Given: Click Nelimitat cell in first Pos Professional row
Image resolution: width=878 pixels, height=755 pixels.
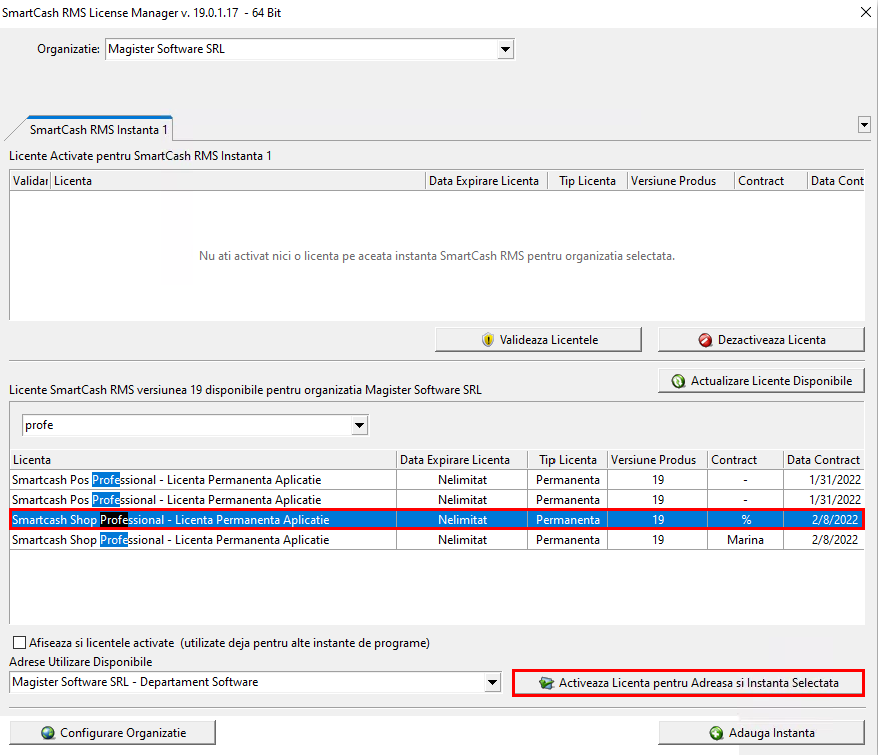Looking at the screenshot, I should pyautogui.click(x=462, y=480).
